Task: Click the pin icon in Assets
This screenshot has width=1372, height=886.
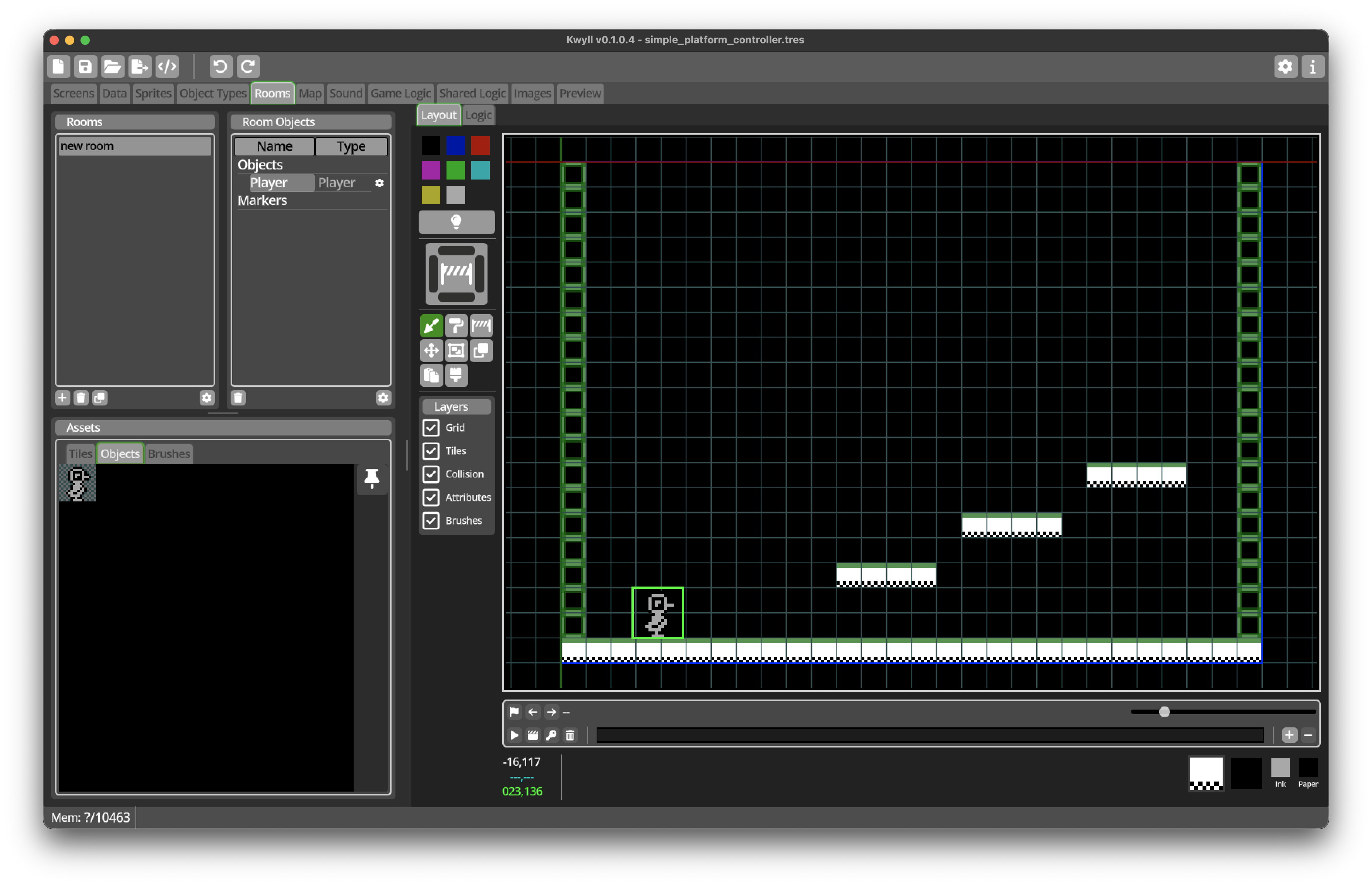Action: [371, 479]
